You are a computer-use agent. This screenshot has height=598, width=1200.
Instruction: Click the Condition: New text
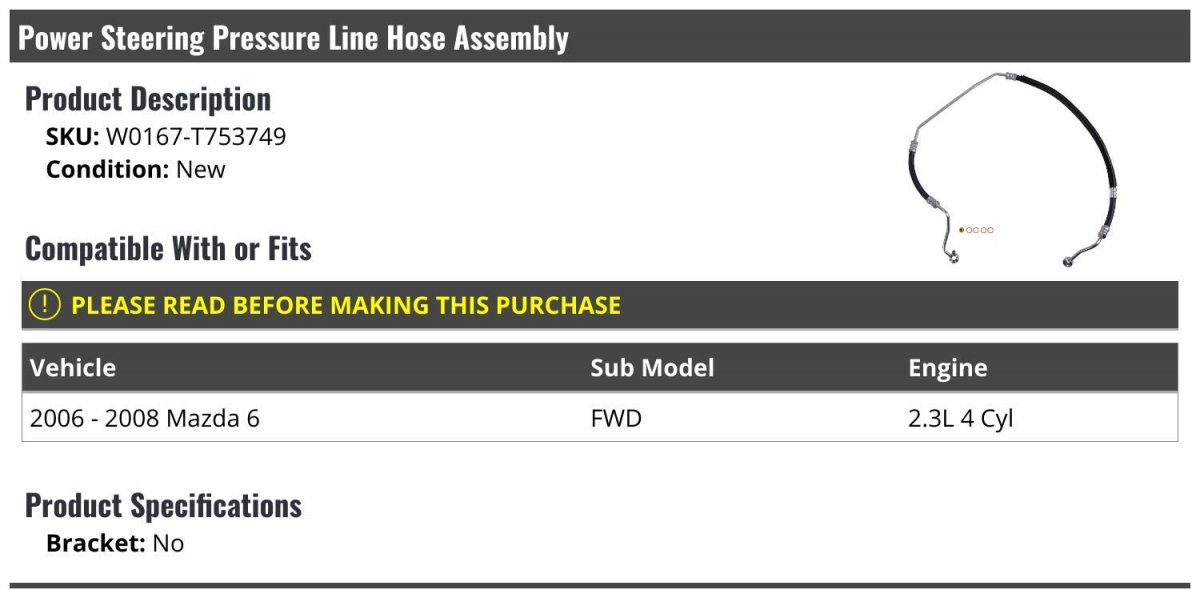pyautogui.click(x=136, y=169)
